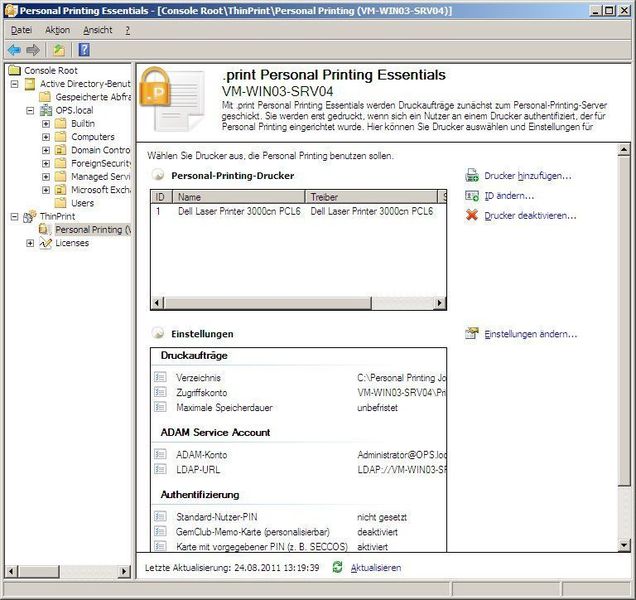Click the Einstellungen ändern... link
Image resolution: width=636 pixels, height=600 pixels.
pos(531,334)
